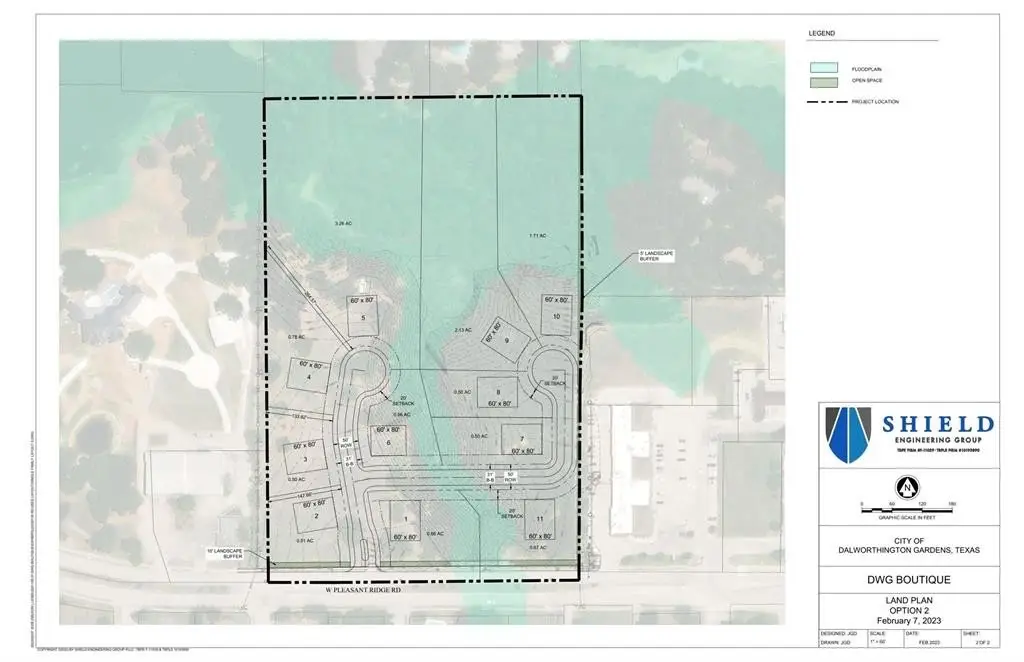Select building pad for lot 11
The image size is (1024, 662).
point(539,525)
